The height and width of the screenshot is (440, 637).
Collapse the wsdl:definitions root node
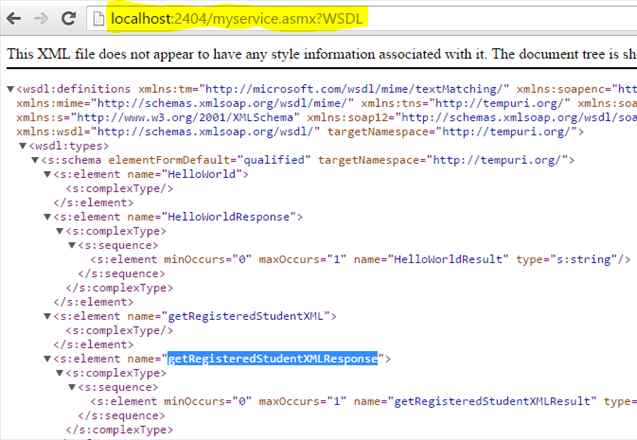pyautogui.click(x=11, y=89)
